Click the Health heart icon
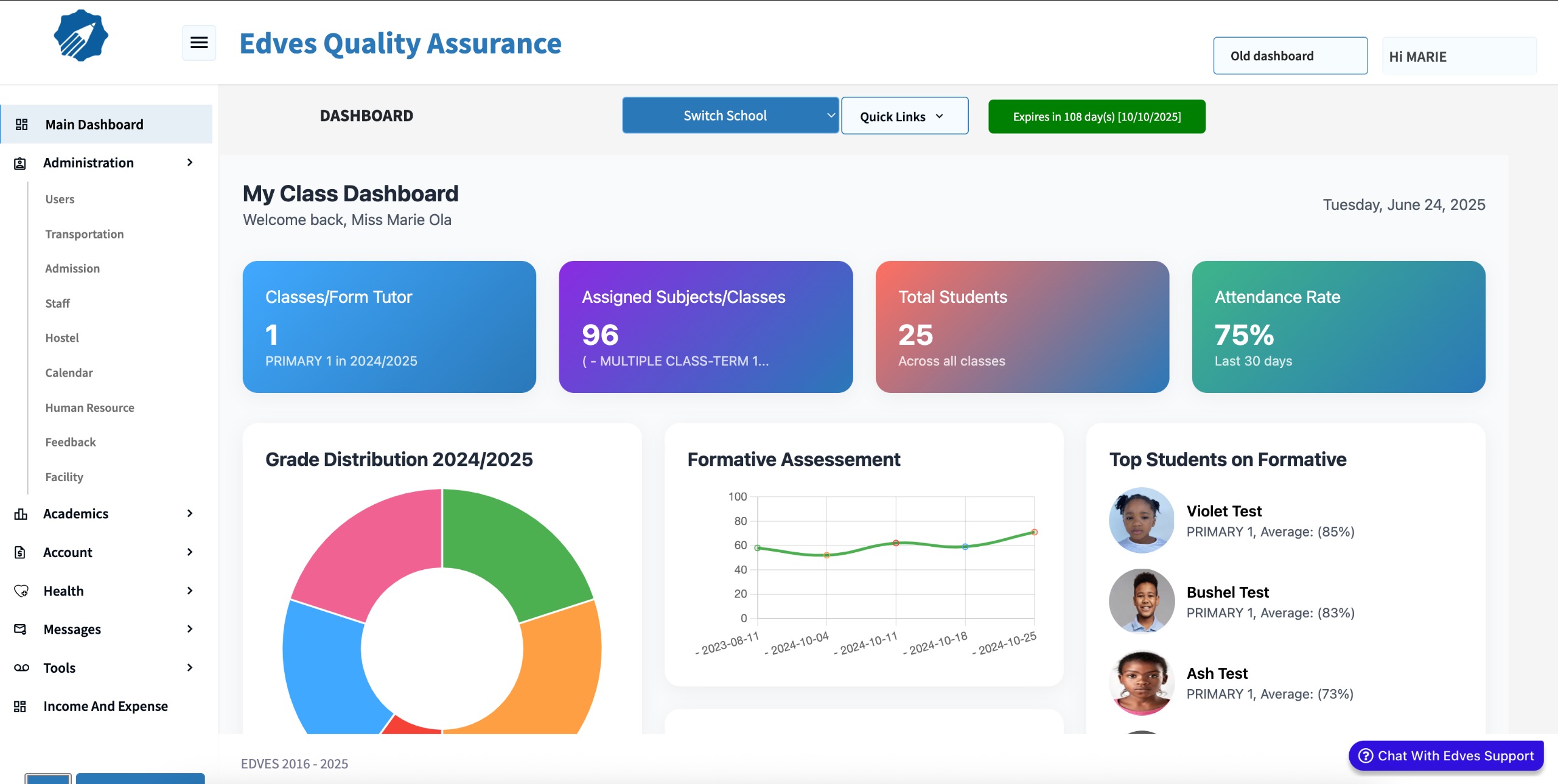Screen dimensions: 1558x784 pyautogui.click(x=21, y=591)
